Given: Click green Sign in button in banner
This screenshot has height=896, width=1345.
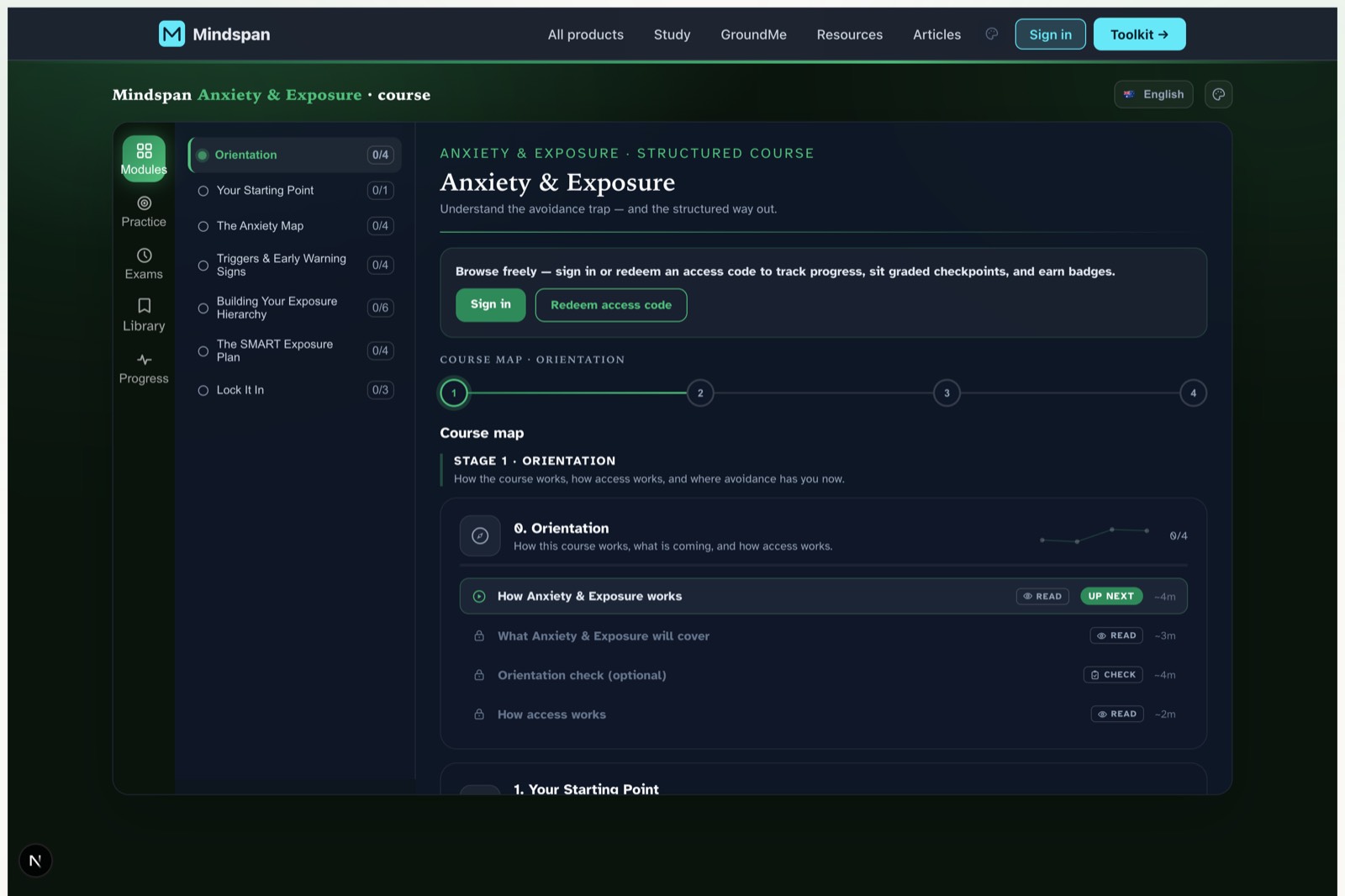Looking at the screenshot, I should (x=490, y=304).
